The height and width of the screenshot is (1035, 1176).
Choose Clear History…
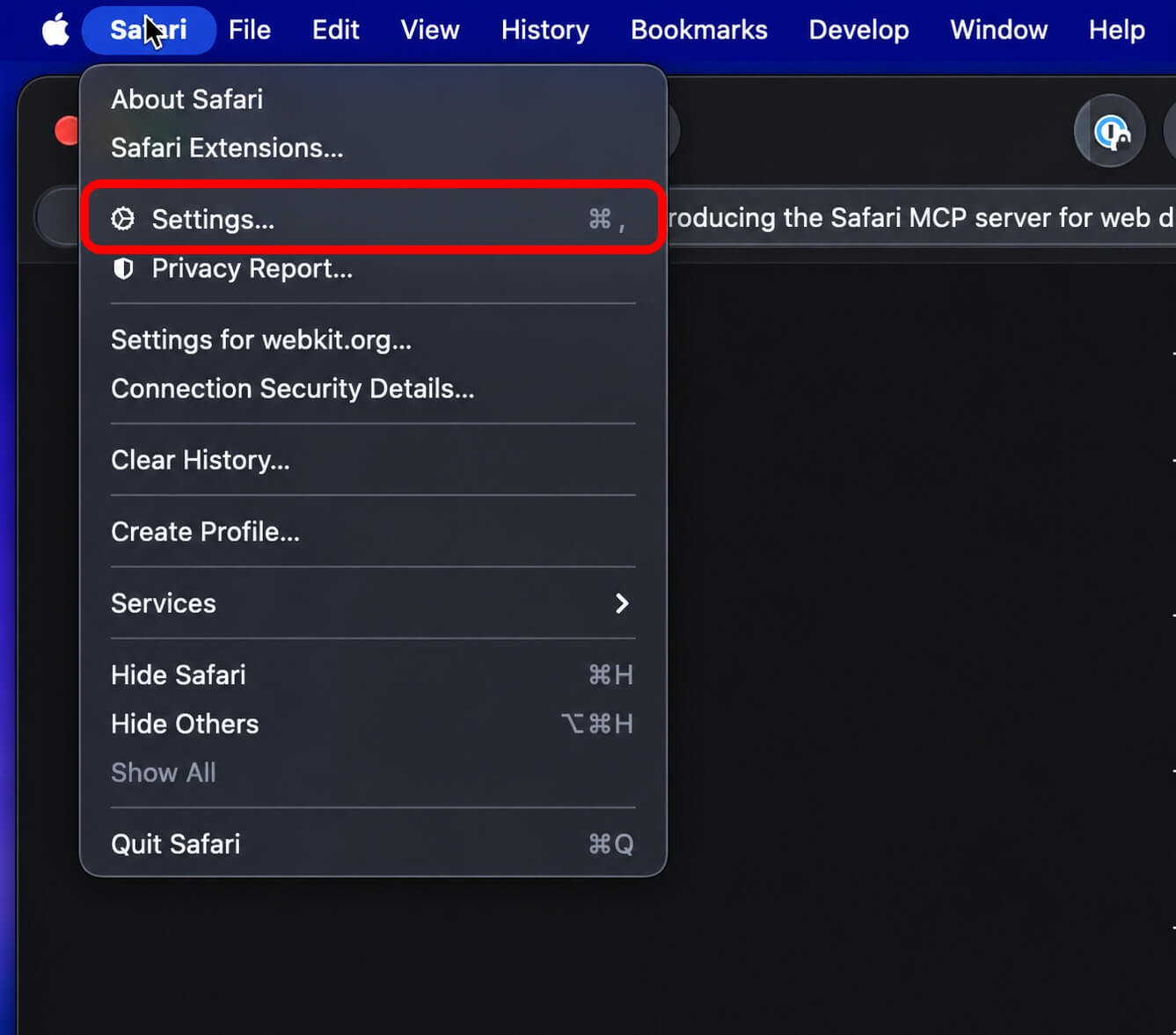coord(373,460)
